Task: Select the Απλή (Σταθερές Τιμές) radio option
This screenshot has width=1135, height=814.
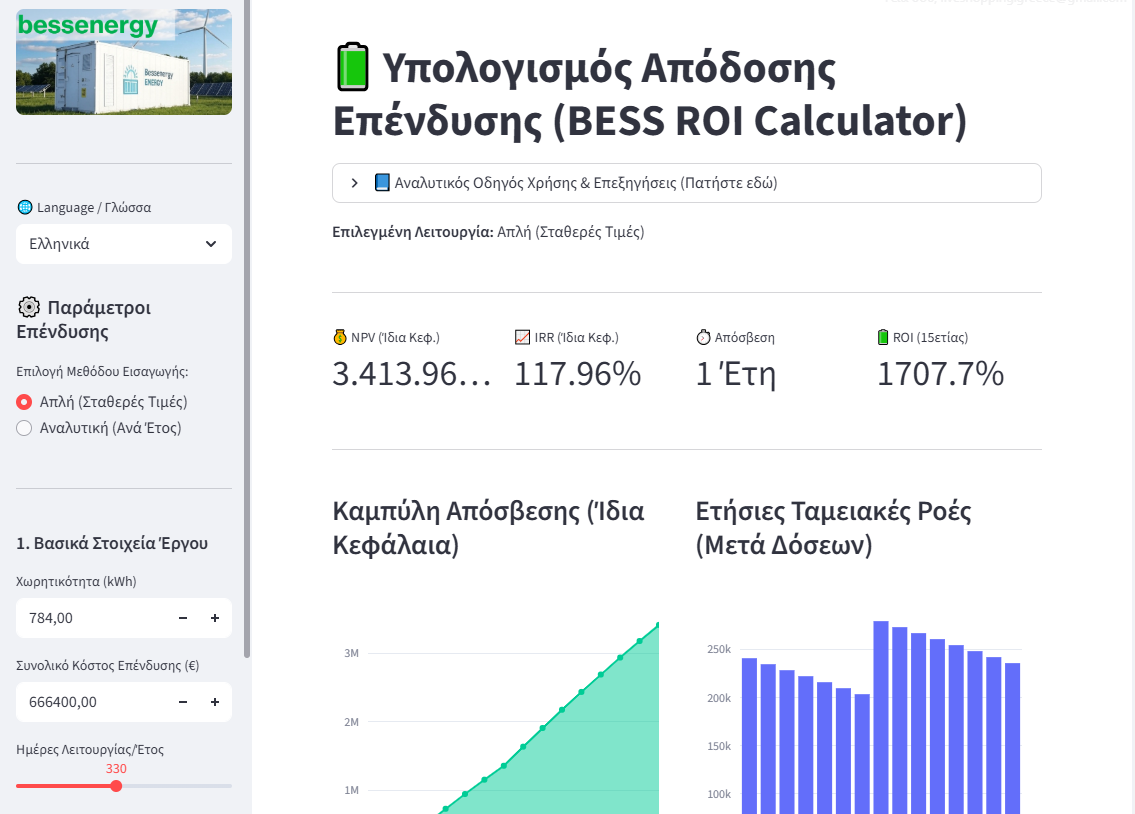Action: [25, 402]
